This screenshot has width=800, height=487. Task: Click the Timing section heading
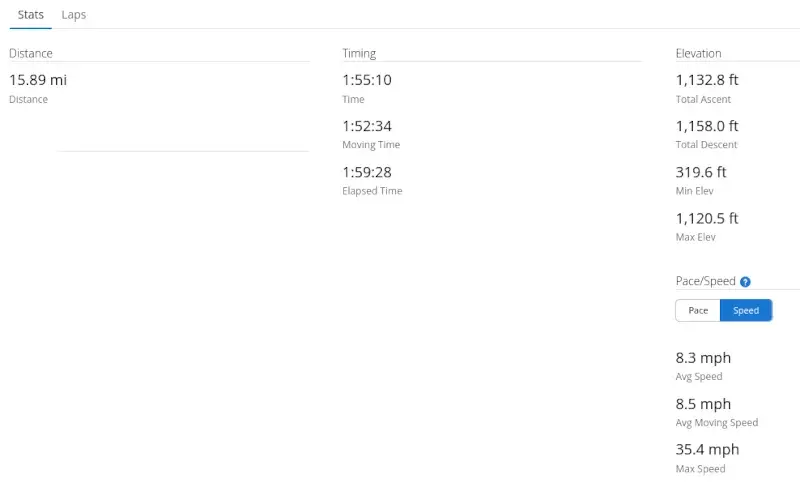click(359, 53)
